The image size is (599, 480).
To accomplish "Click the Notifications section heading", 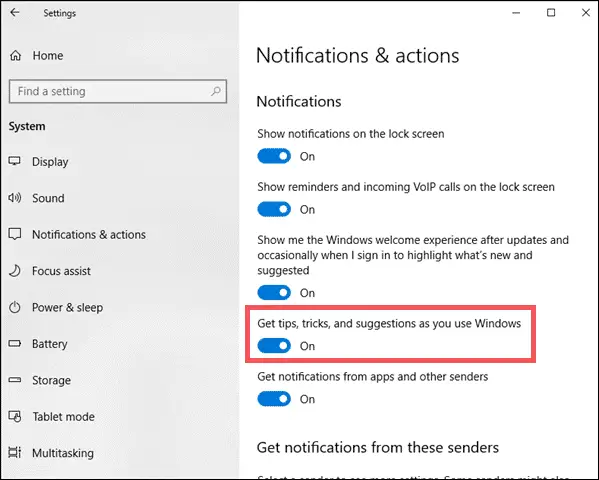I will [299, 101].
